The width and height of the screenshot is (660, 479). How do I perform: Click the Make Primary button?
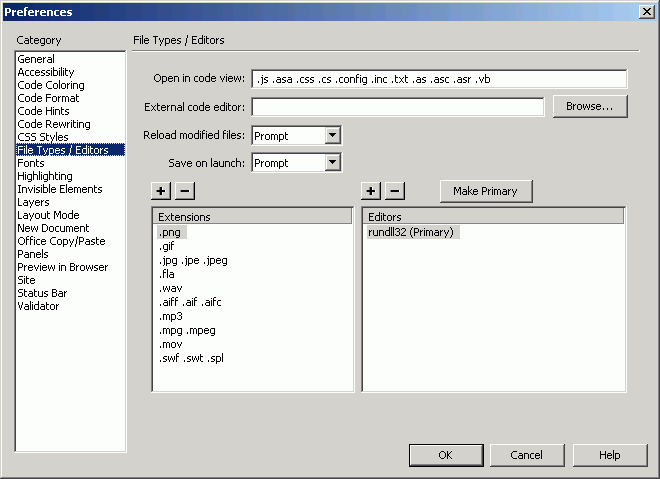tap(486, 191)
